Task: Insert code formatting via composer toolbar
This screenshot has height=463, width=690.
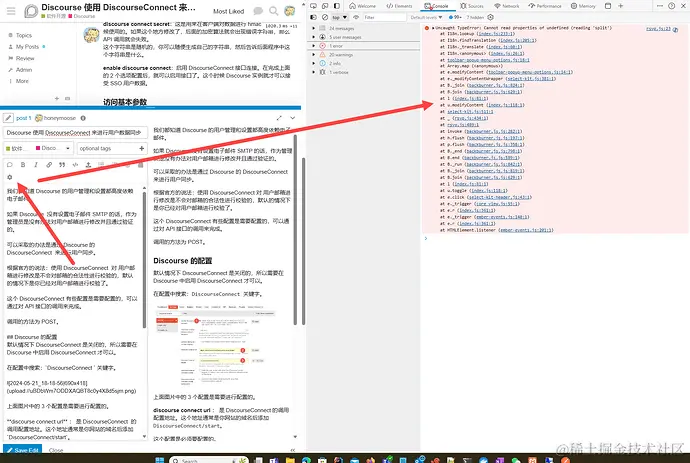Action: coord(75,165)
